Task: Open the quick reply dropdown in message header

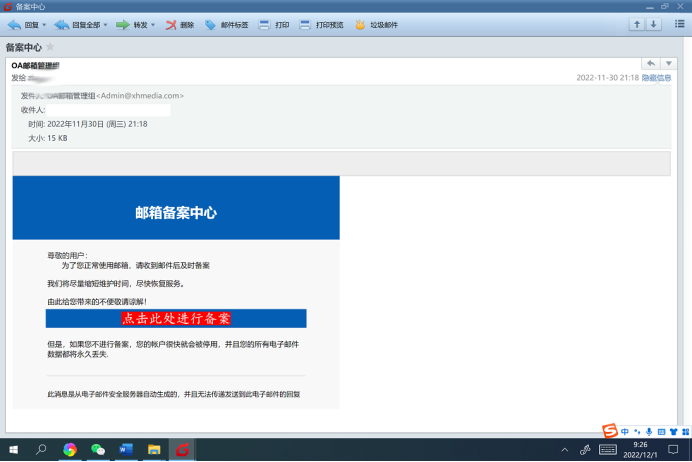Action: 669,64
